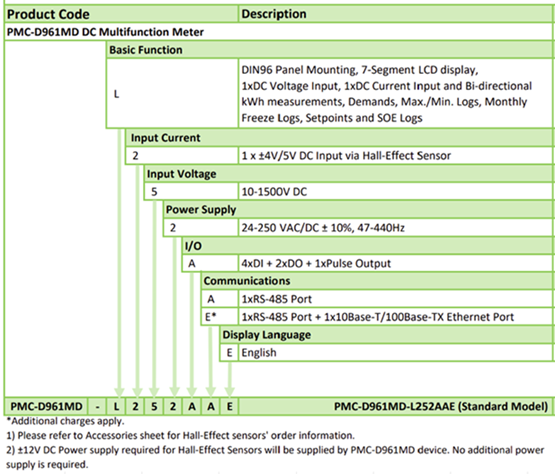Image resolution: width=555 pixels, height=474 pixels.
Task: Click the 'Freeze Logs, Setpoints and SOE Logs' line
Action: [x=332, y=118]
